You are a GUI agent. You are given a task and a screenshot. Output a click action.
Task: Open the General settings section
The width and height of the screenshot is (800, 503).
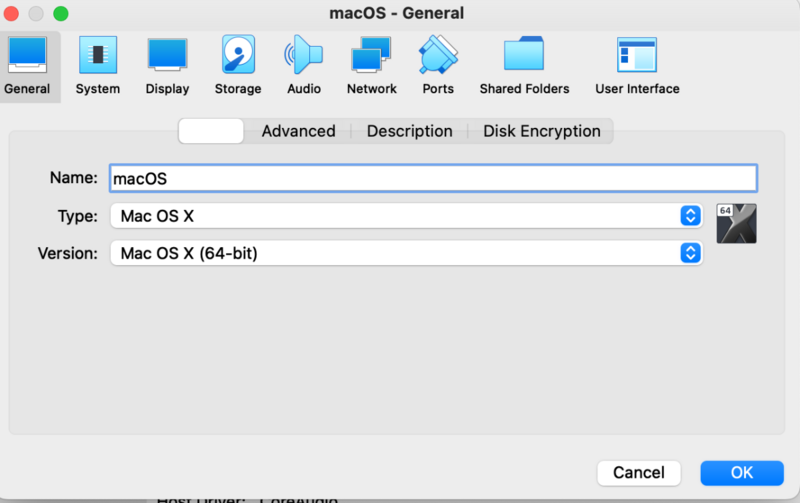(x=28, y=66)
